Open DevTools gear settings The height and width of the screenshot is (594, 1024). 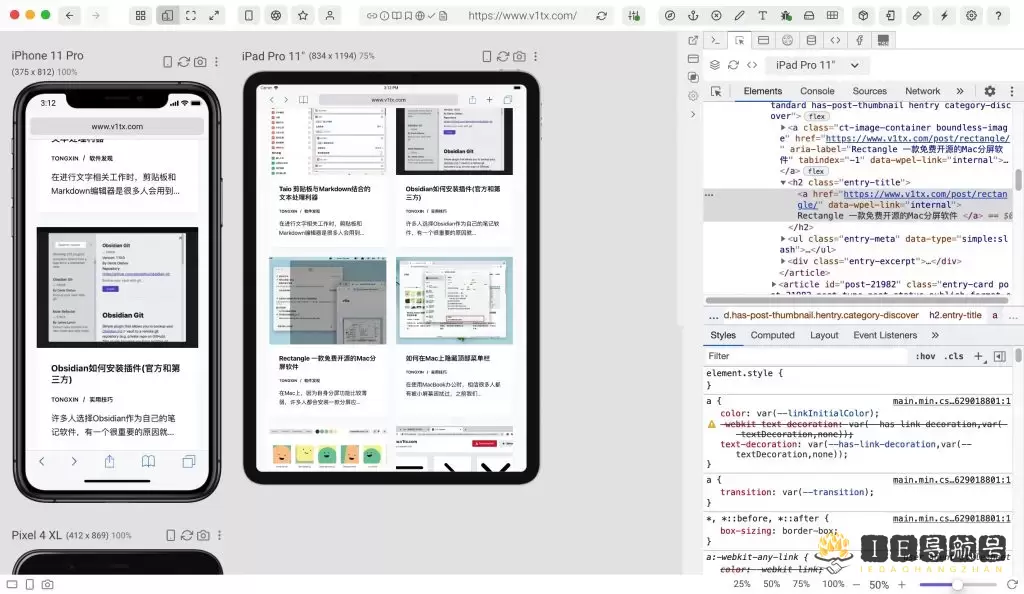[990, 91]
